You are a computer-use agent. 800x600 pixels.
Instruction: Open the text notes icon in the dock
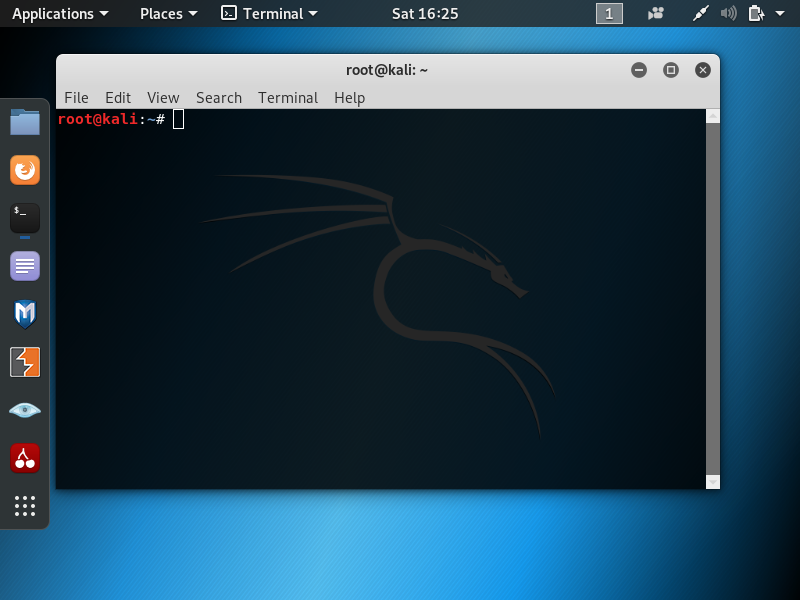pyautogui.click(x=24, y=266)
